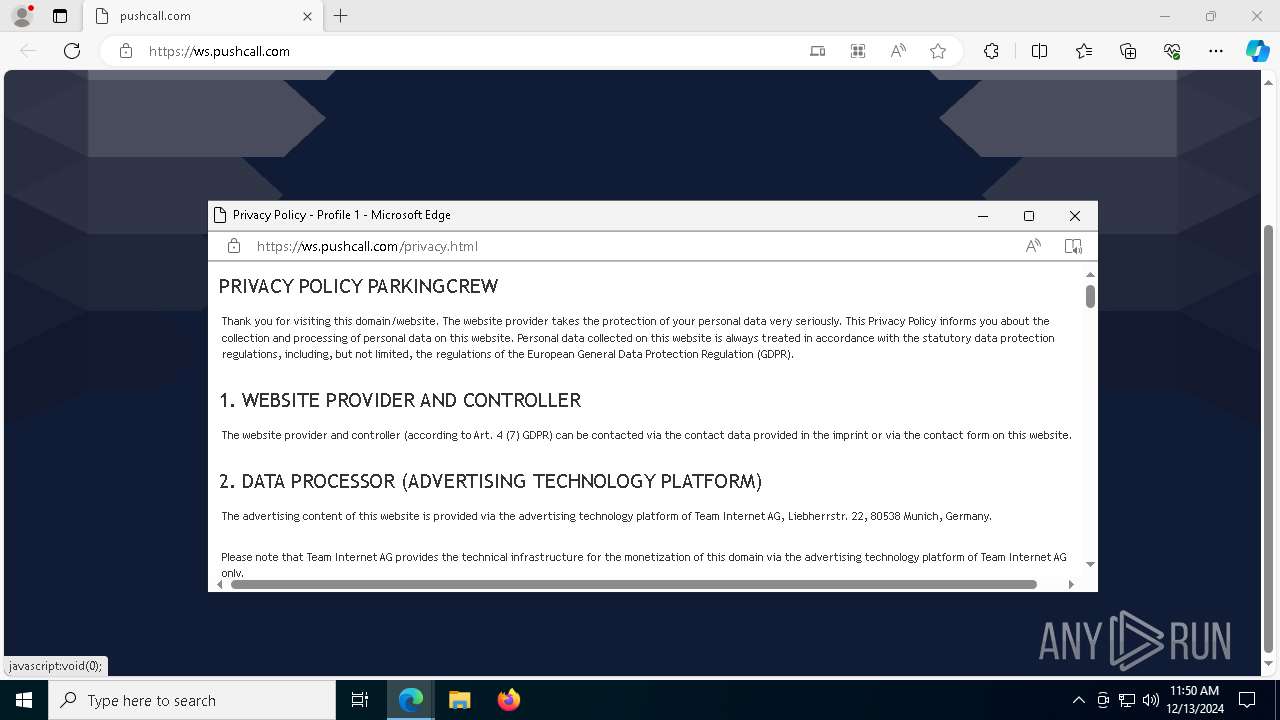Click the popup URL ws.pushcall.com/privacy.html
Screen dimensions: 1280x720
[367, 246]
